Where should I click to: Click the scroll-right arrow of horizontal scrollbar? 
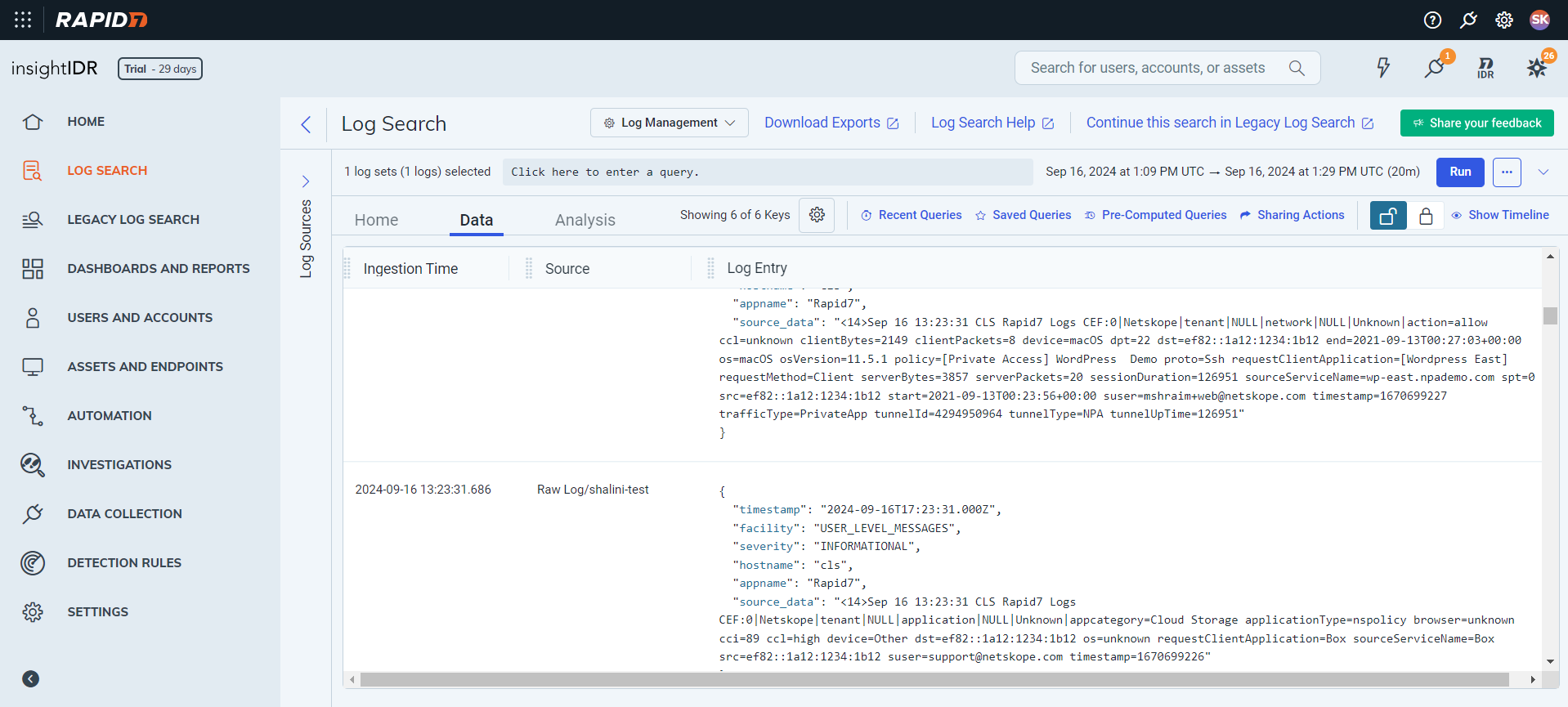pos(1533,679)
